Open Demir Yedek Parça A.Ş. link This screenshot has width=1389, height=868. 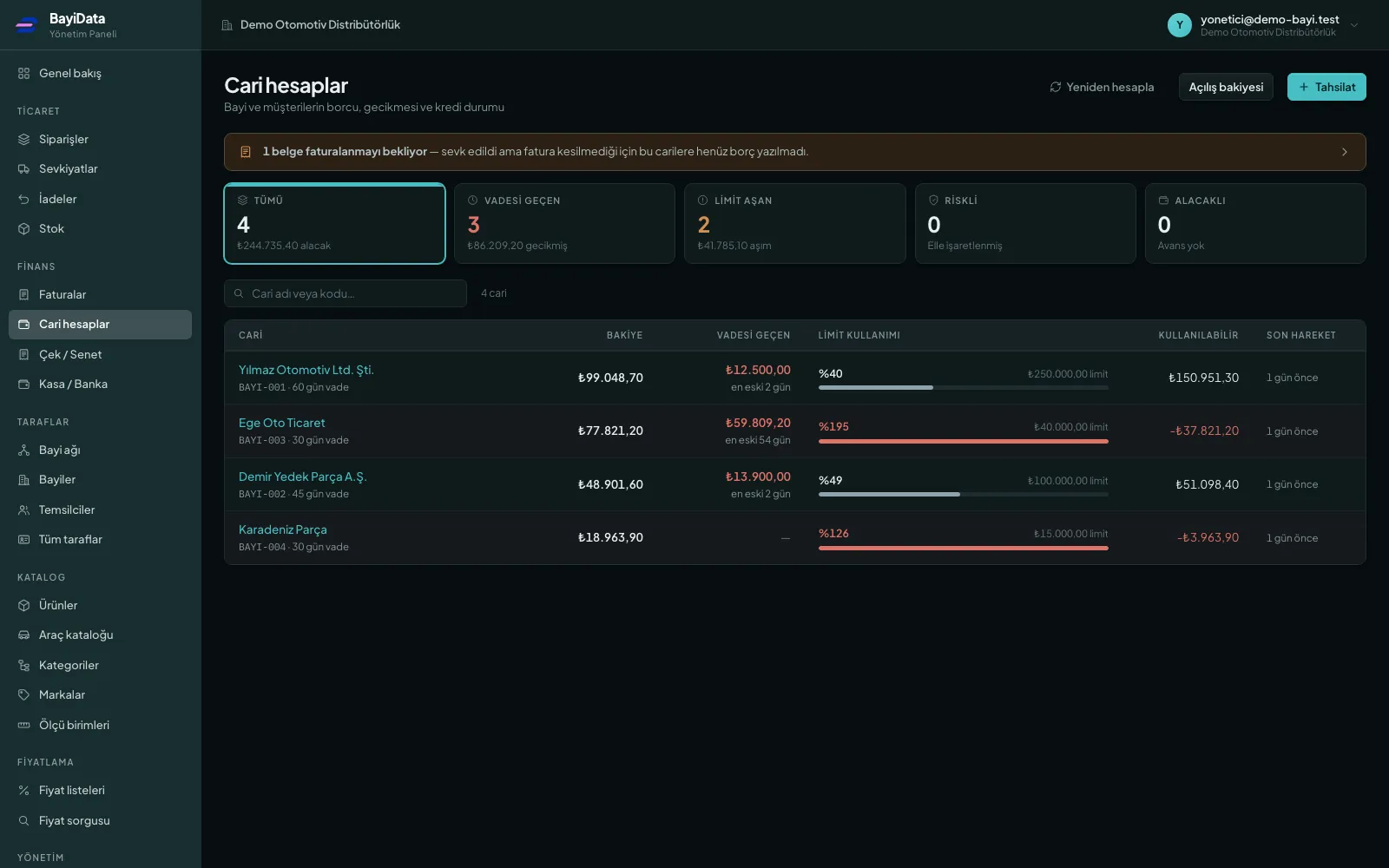coord(303,477)
